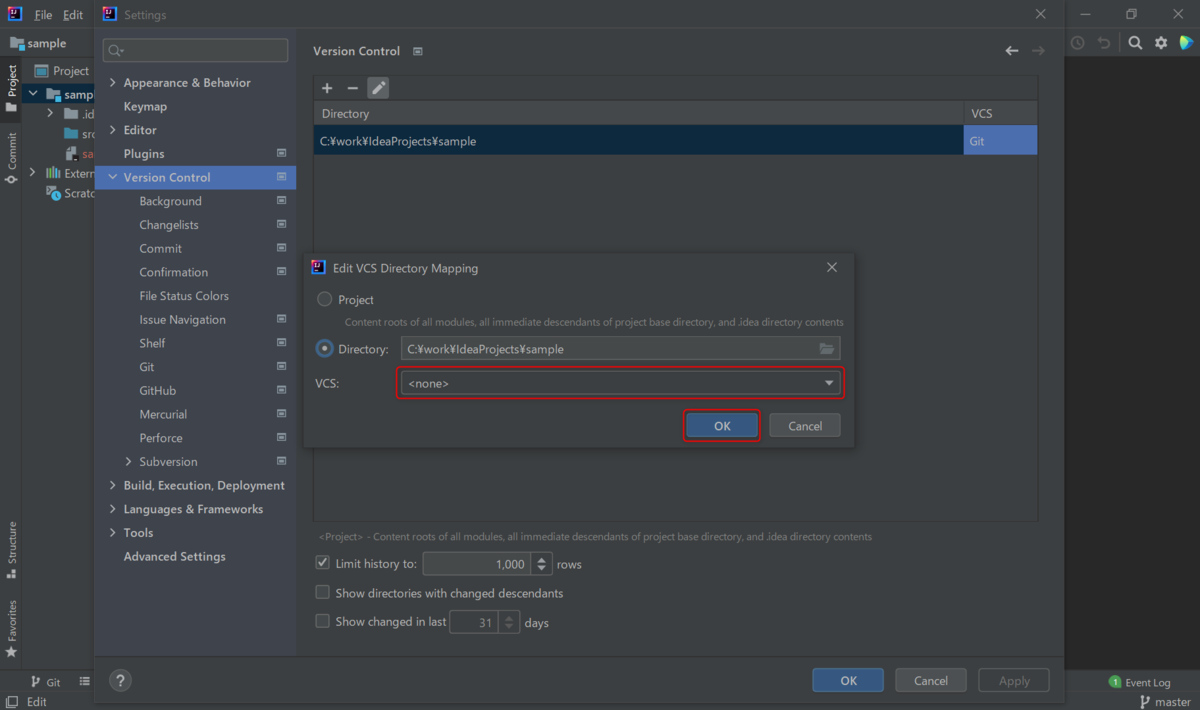
Task: Click the folder browse icon in Directory field
Action: (x=827, y=349)
